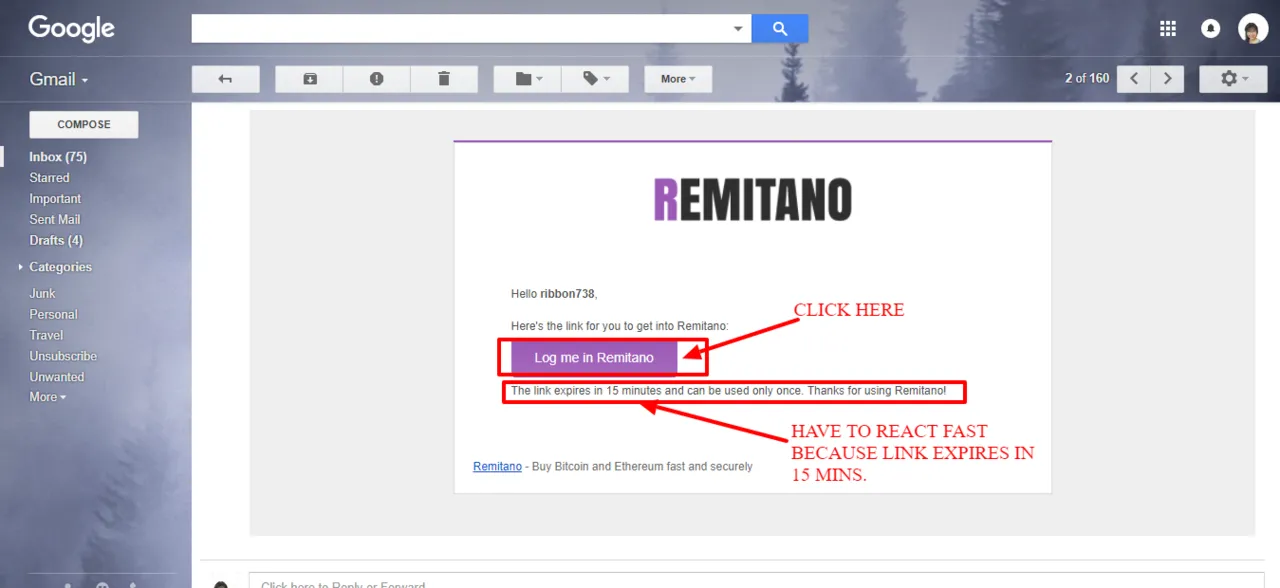
Task: Open the Google notifications bell icon
Action: [1210, 28]
